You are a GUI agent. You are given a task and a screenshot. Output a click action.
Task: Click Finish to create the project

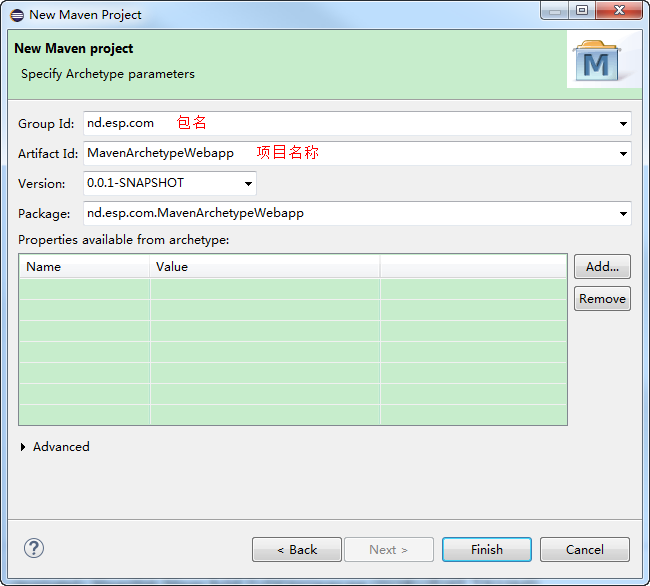487,550
